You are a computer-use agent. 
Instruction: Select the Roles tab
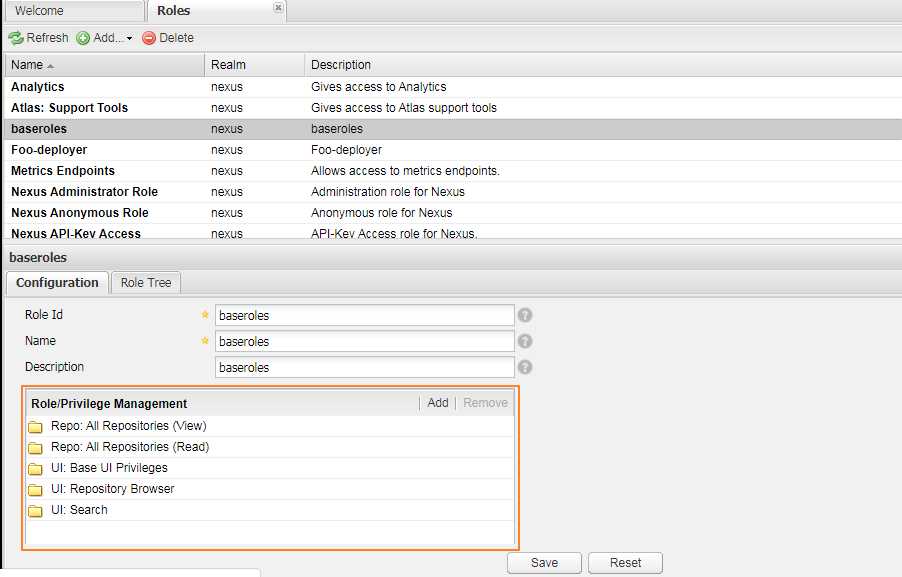pyautogui.click(x=216, y=10)
